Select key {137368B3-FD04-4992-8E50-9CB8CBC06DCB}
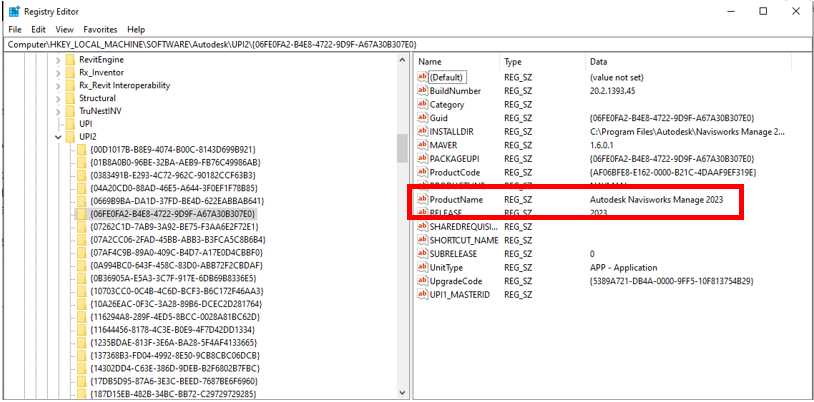This screenshot has height=402, width=814. [174, 356]
